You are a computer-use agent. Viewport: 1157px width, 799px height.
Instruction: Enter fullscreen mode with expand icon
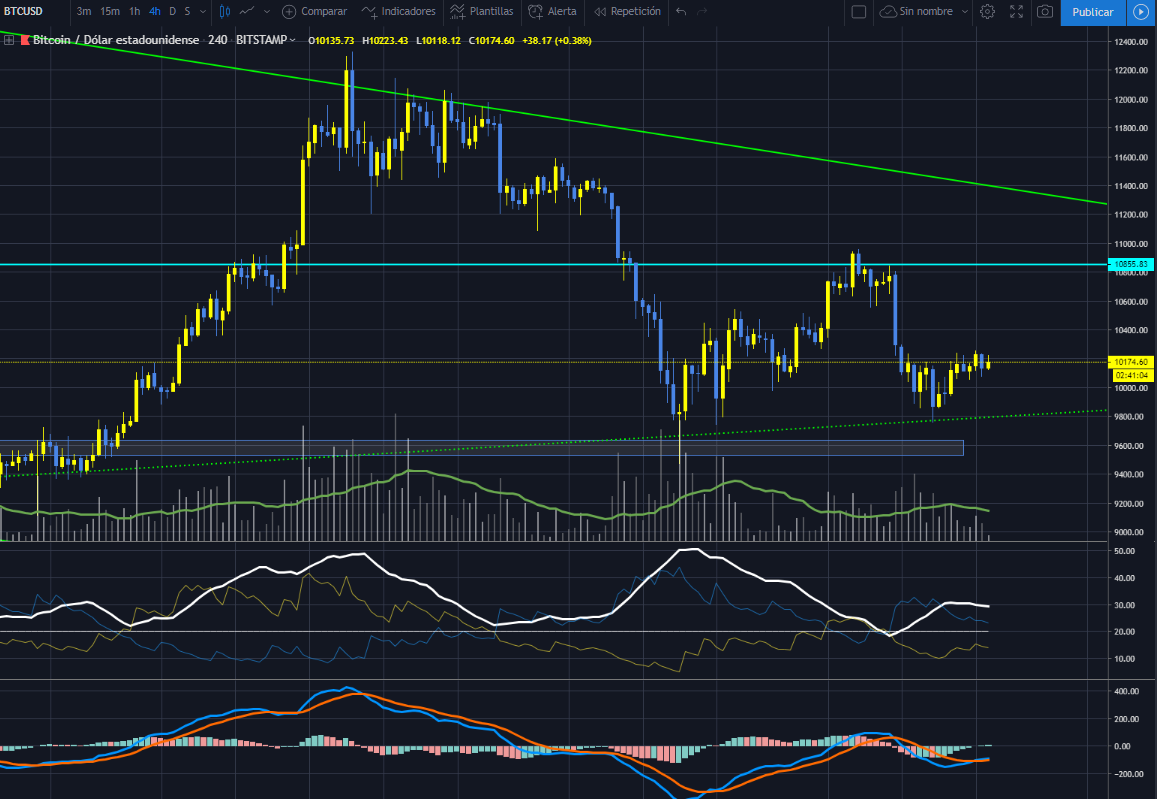[1016, 11]
